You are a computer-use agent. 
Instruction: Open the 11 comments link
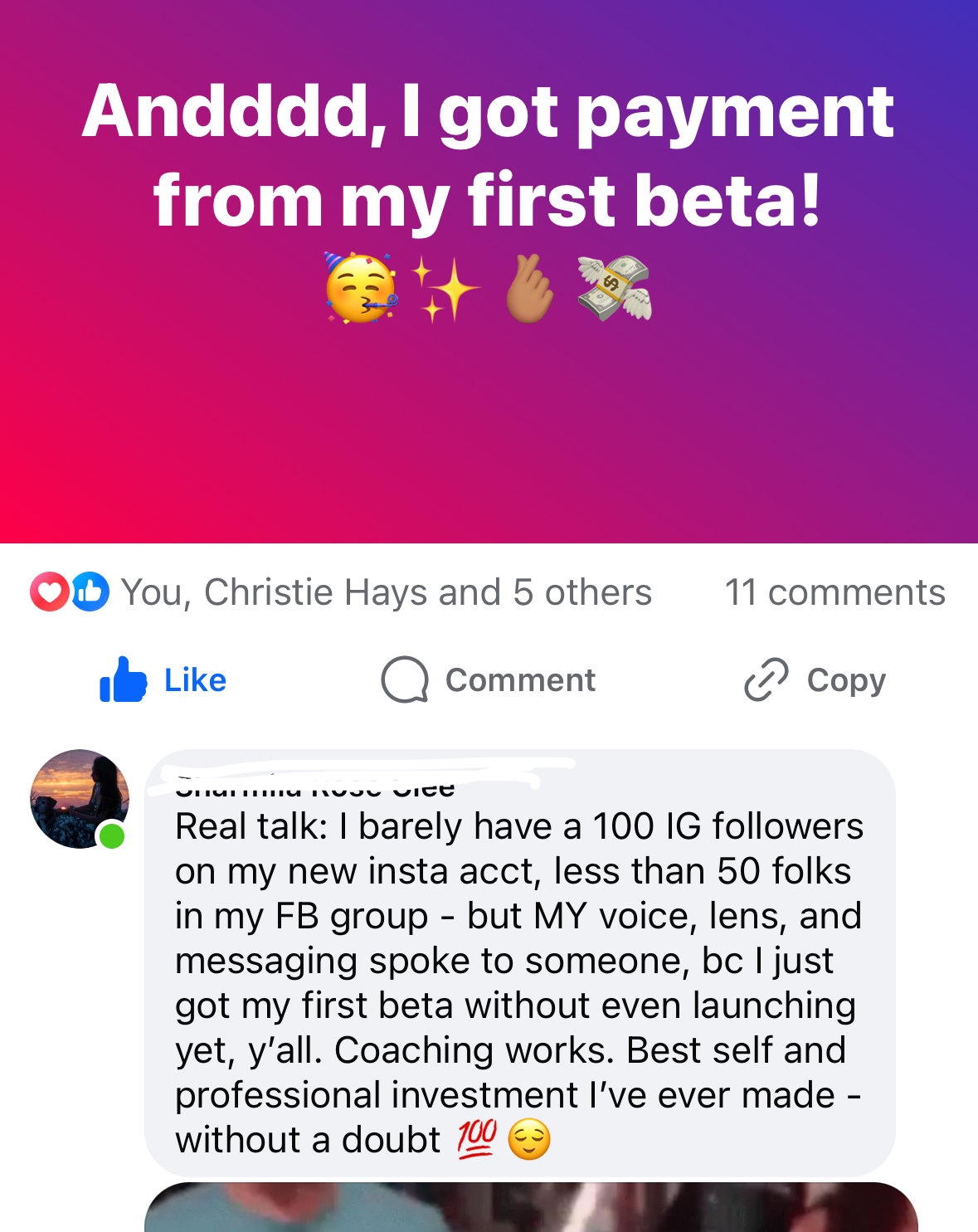(x=834, y=592)
